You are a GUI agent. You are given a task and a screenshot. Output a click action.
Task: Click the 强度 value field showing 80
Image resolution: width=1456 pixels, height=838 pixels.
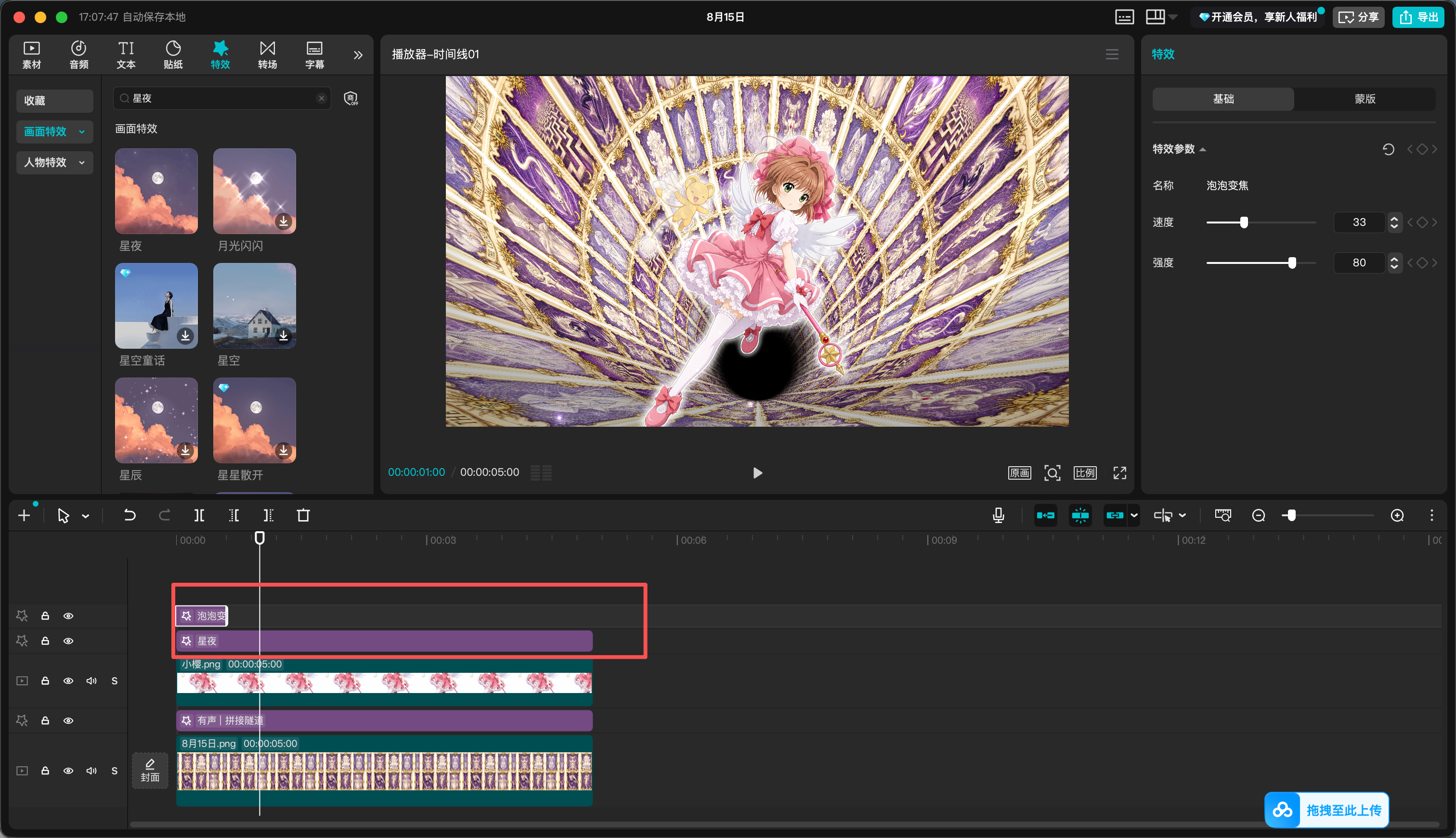click(x=1359, y=263)
